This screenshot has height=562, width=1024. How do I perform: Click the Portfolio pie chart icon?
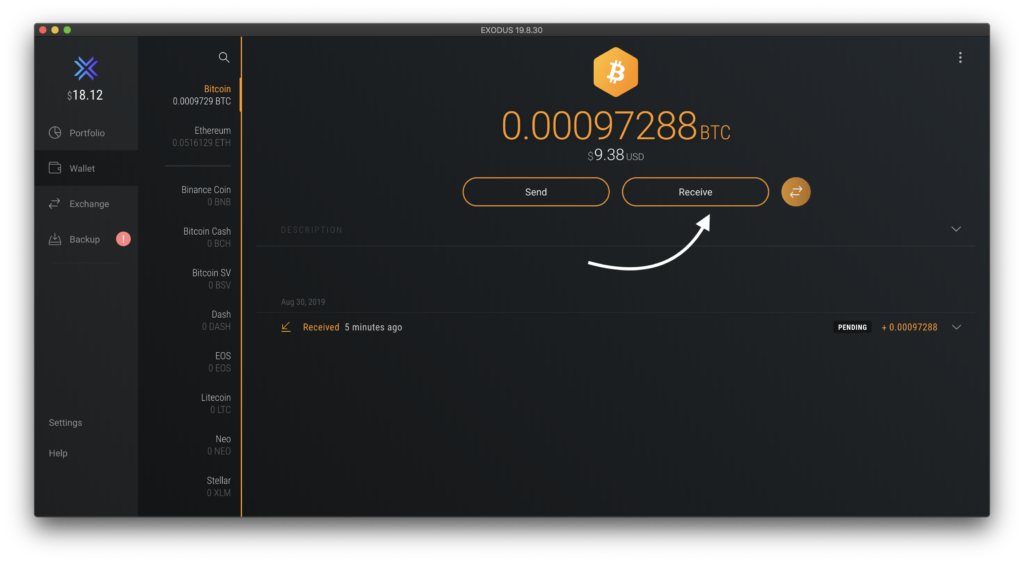click(55, 133)
